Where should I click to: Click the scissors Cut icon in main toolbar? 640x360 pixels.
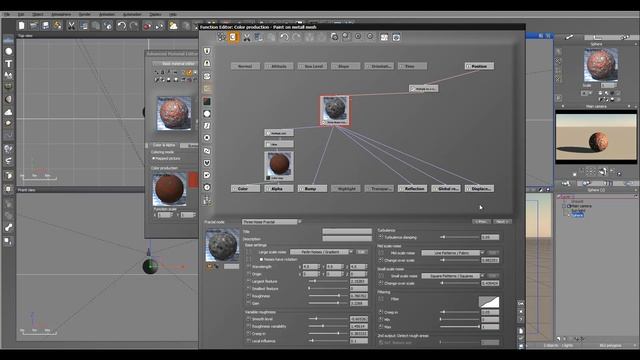[71, 26]
